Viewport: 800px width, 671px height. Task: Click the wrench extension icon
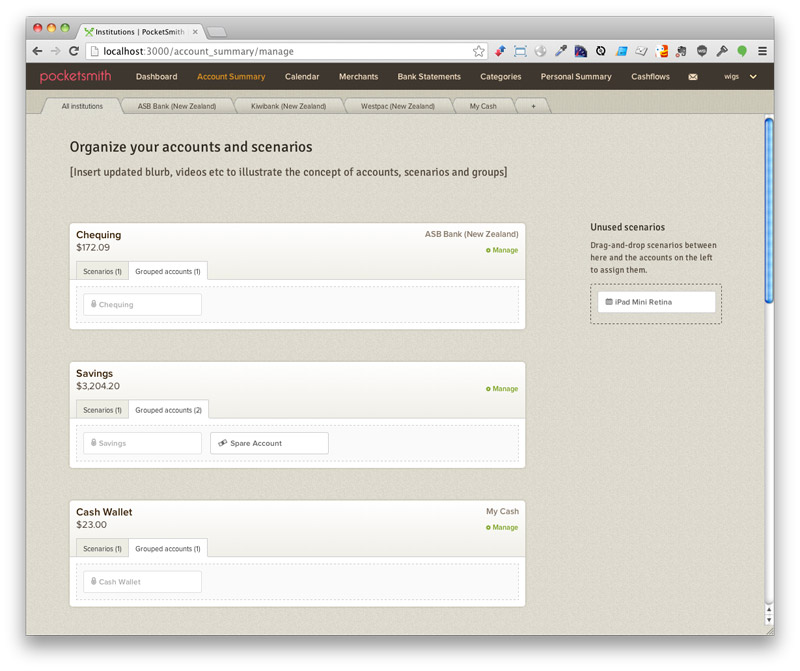tap(722, 51)
